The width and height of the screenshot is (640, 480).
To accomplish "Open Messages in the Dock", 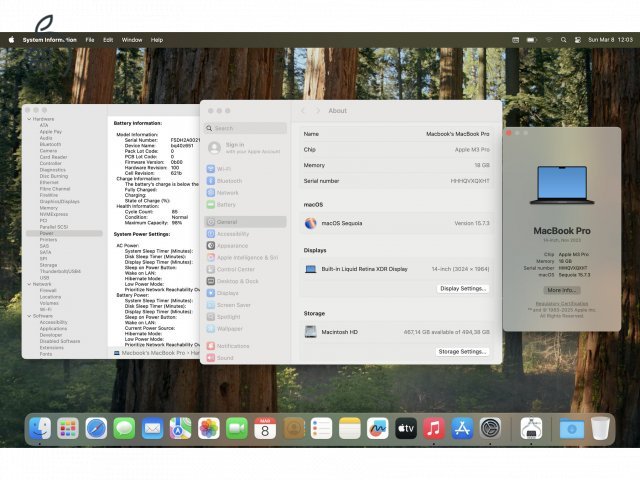I will [124, 428].
